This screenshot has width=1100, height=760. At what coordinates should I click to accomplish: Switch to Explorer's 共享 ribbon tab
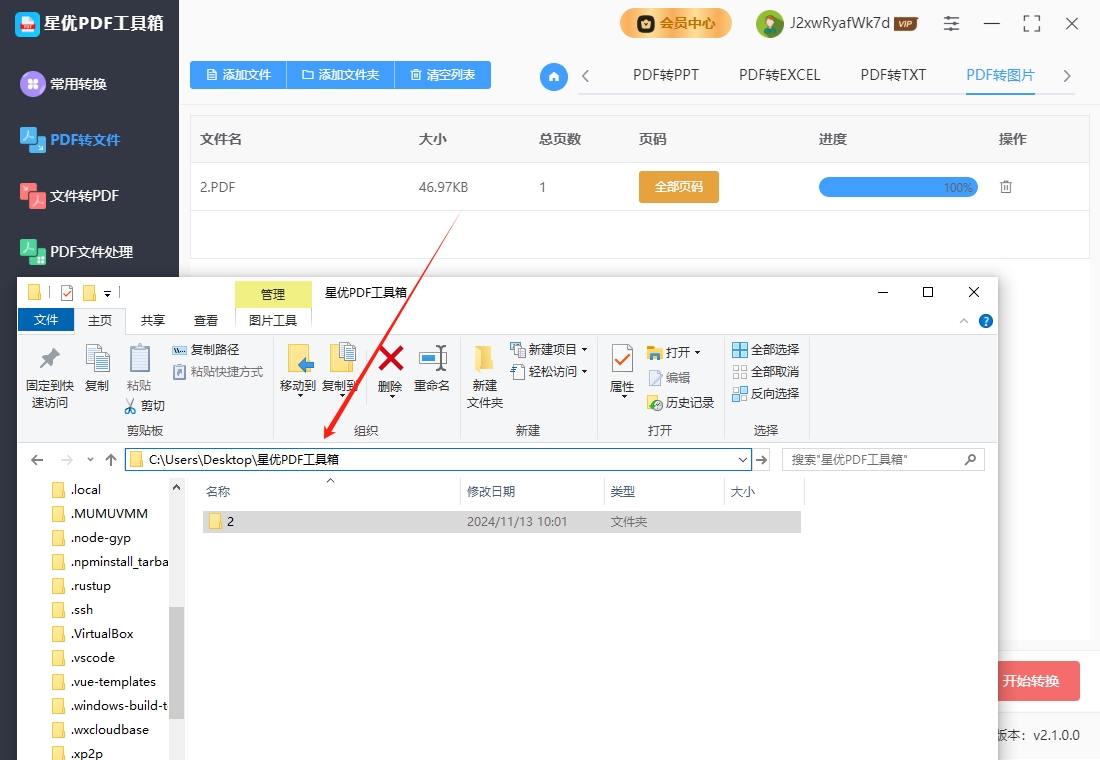[x=152, y=321]
